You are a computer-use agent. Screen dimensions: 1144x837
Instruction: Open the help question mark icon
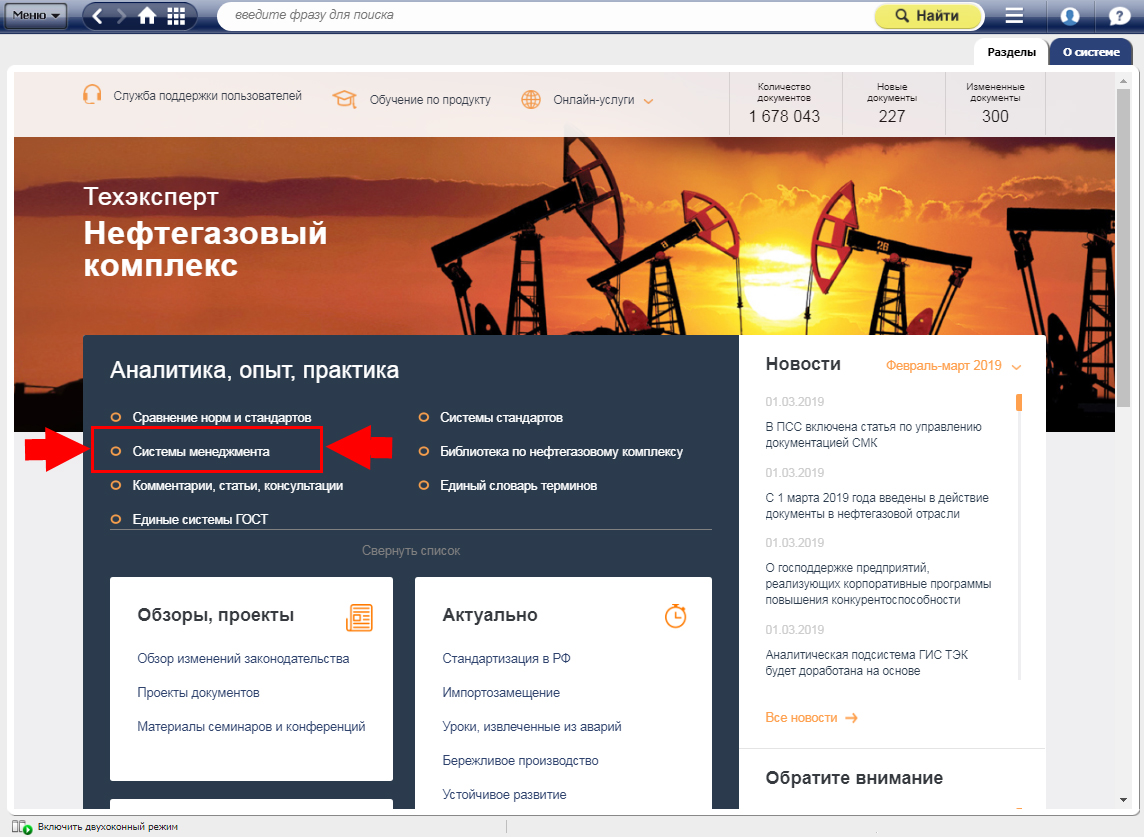click(1119, 16)
